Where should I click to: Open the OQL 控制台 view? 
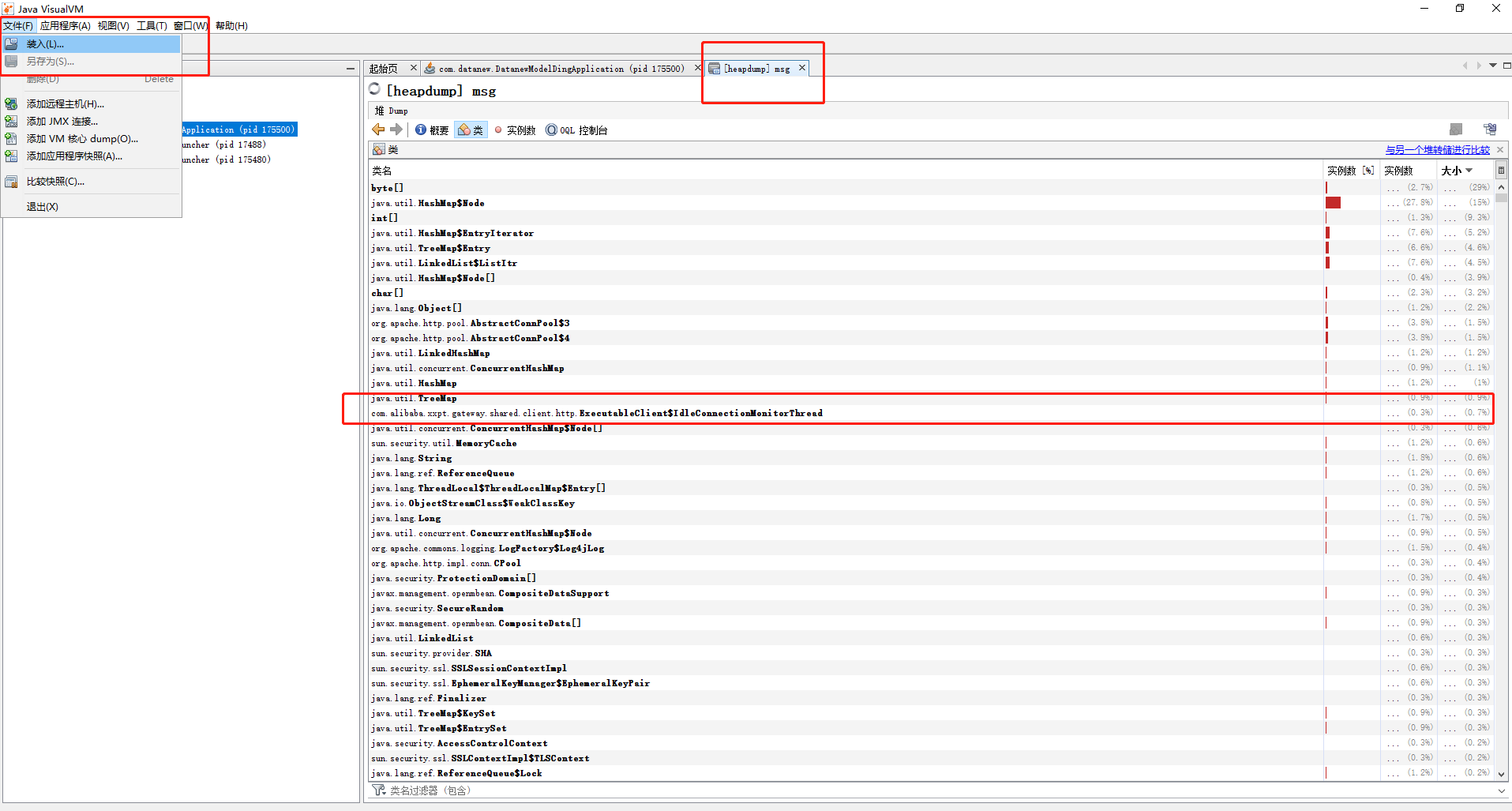576,130
